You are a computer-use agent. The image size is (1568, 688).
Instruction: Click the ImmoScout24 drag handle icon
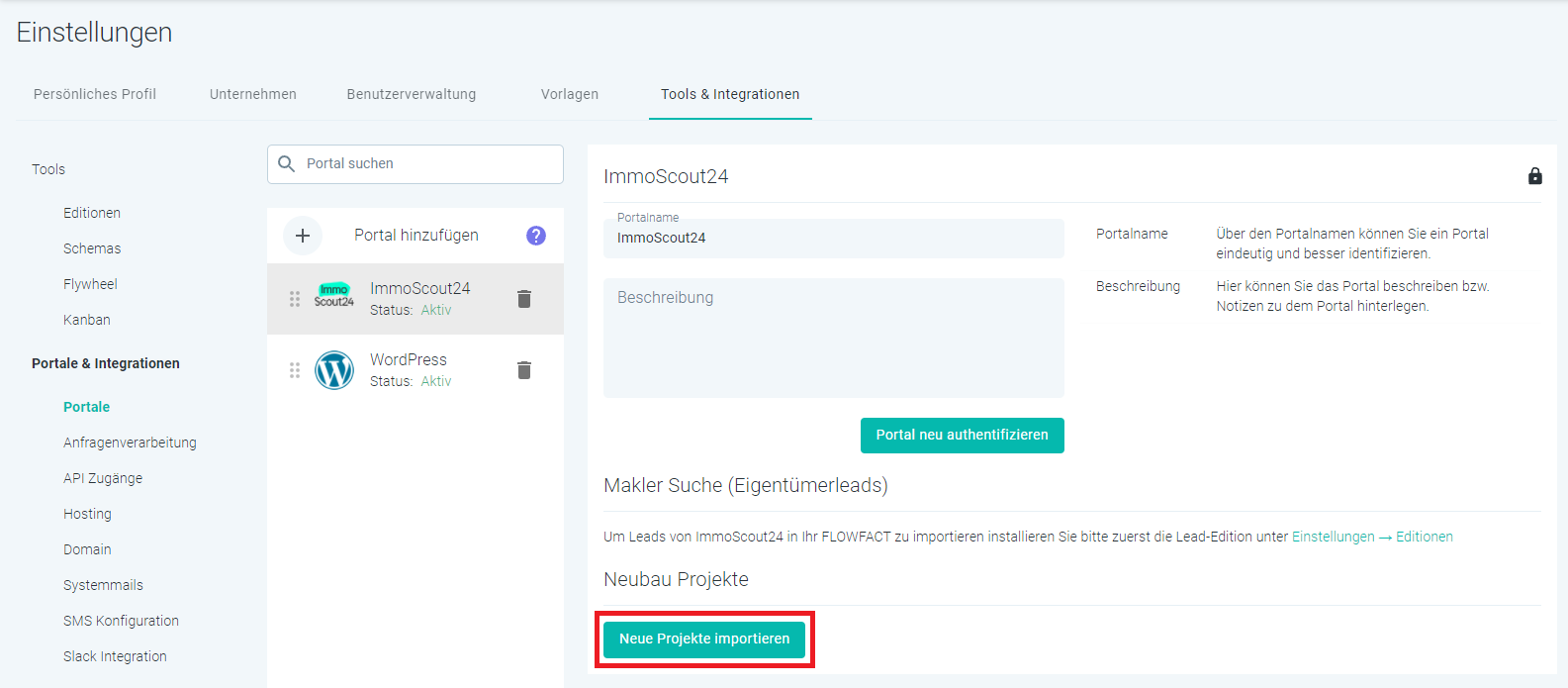click(294, 299)
